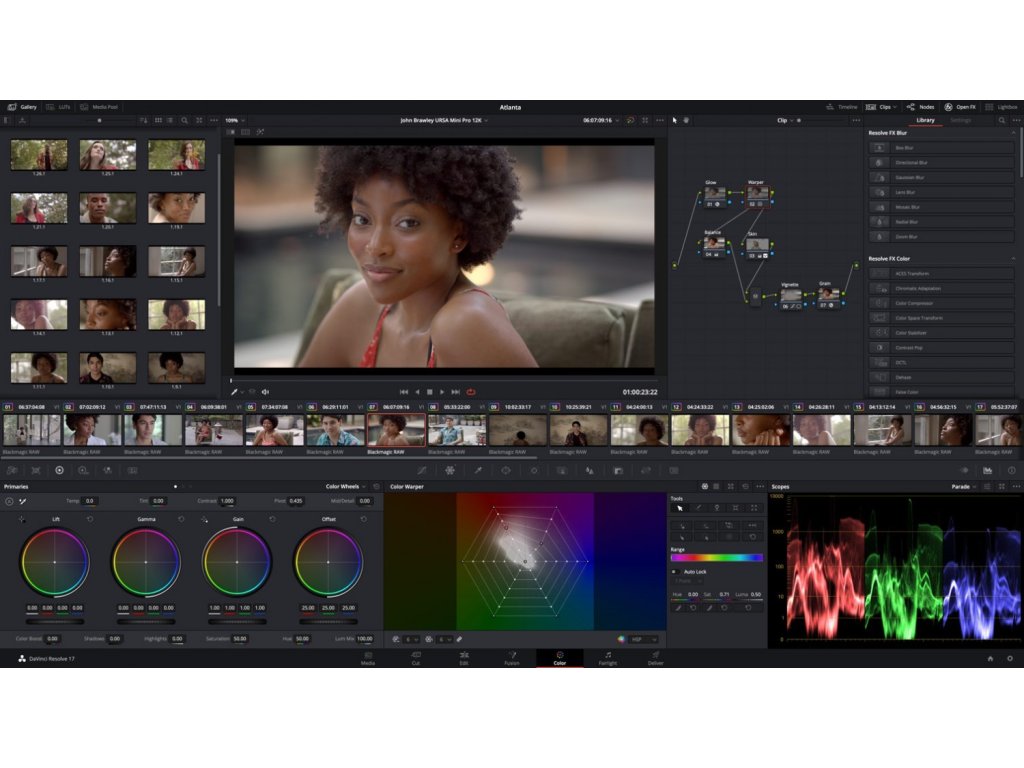Toggle the Timeline view button
The height and width of the screenshot is (768, 1024).
coord(841,107)
